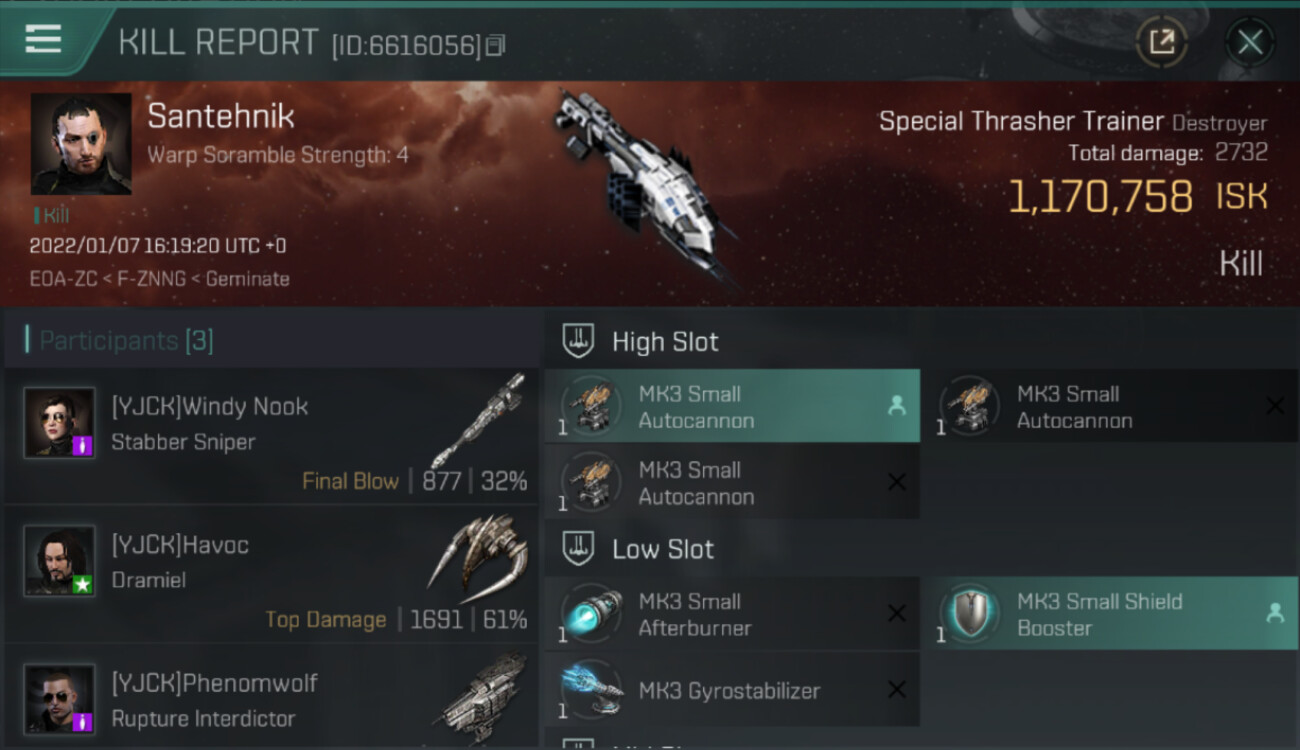Click the pilot name Santehnik

tap(221, 116)
